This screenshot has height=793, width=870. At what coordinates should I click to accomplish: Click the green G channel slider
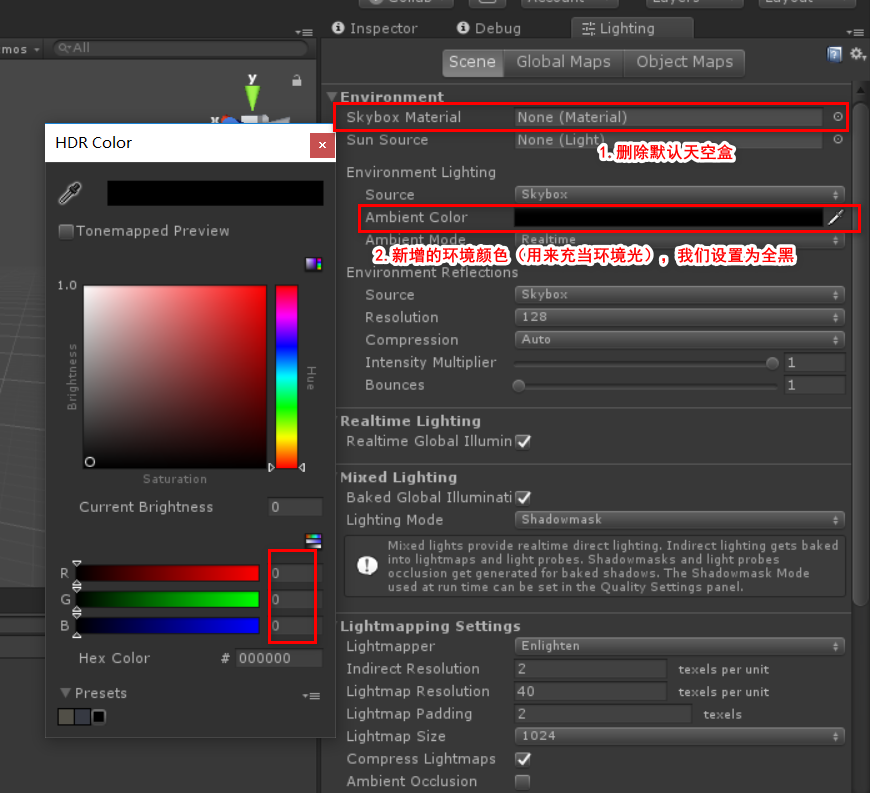click(168, 600)
